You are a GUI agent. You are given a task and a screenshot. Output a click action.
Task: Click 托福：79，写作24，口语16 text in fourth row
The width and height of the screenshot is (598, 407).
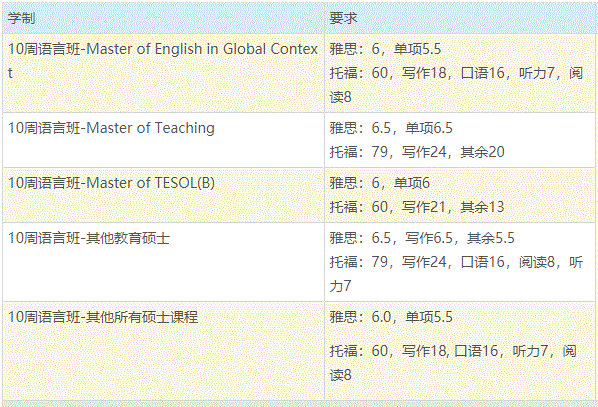(x=417, y=262)
